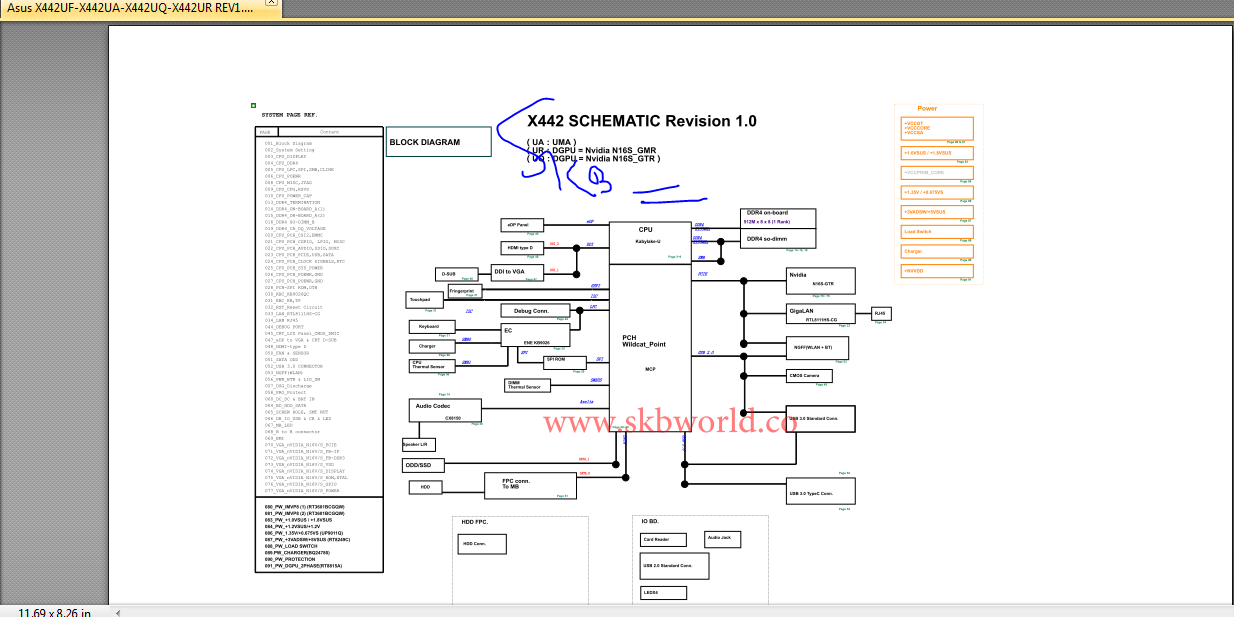
Task: Click the Nvidia N16S-GTR block
Action: (821, 281)
